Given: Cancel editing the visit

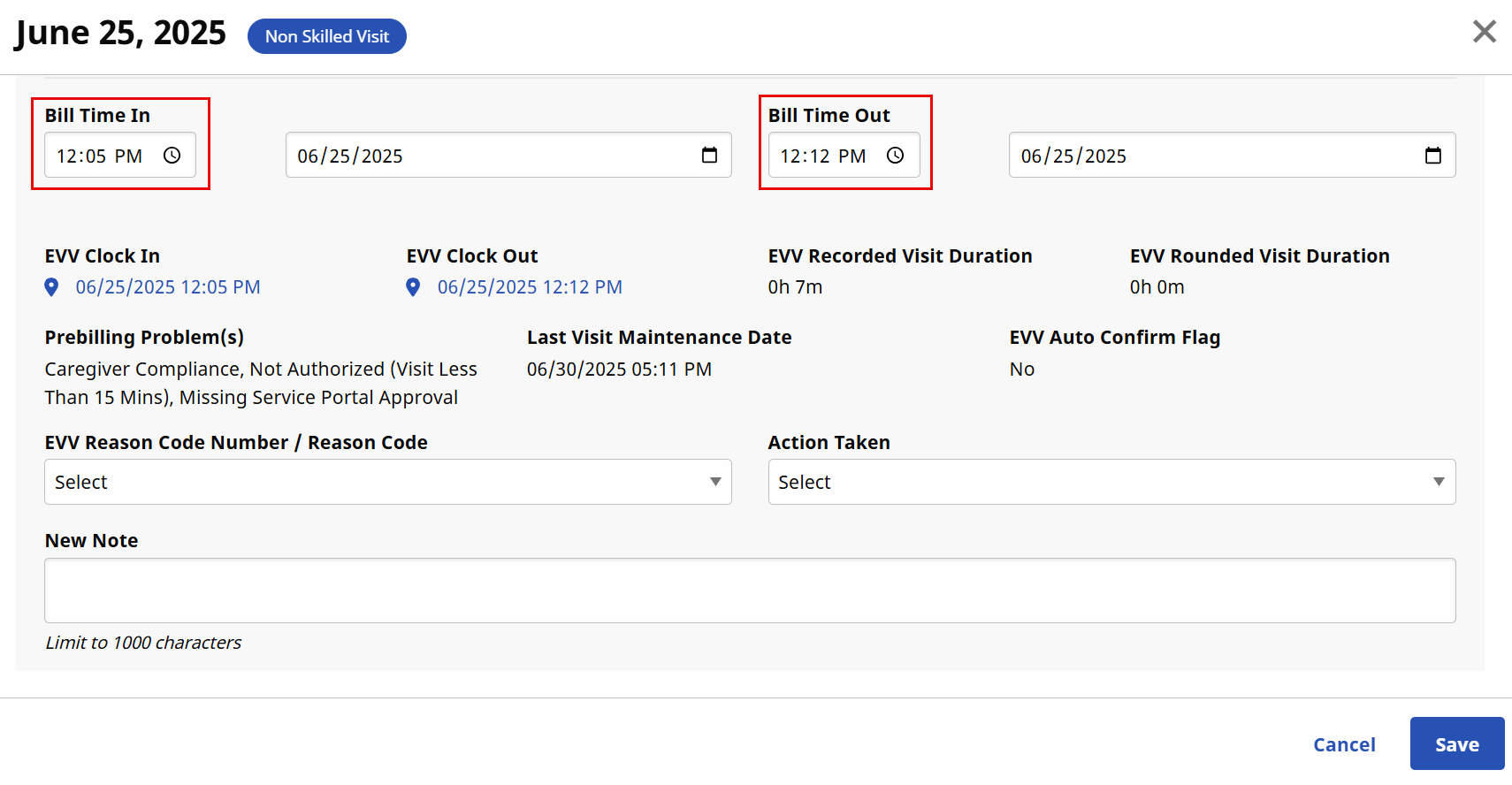Looking at the screenshot, I should tap(1343, 744).
